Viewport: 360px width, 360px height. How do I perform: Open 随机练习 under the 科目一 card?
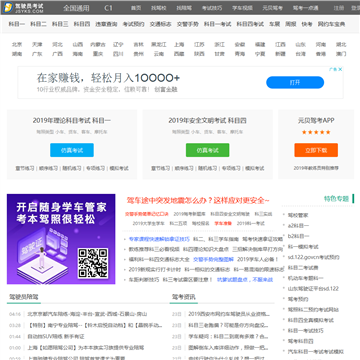72,168
